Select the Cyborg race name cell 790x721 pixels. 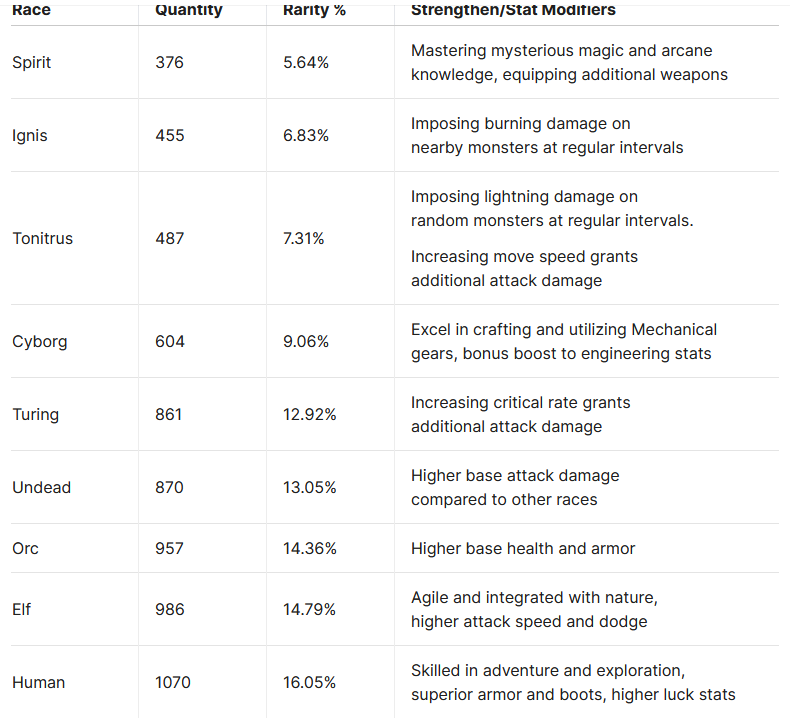pyautogui.click(x=40, y=341)
